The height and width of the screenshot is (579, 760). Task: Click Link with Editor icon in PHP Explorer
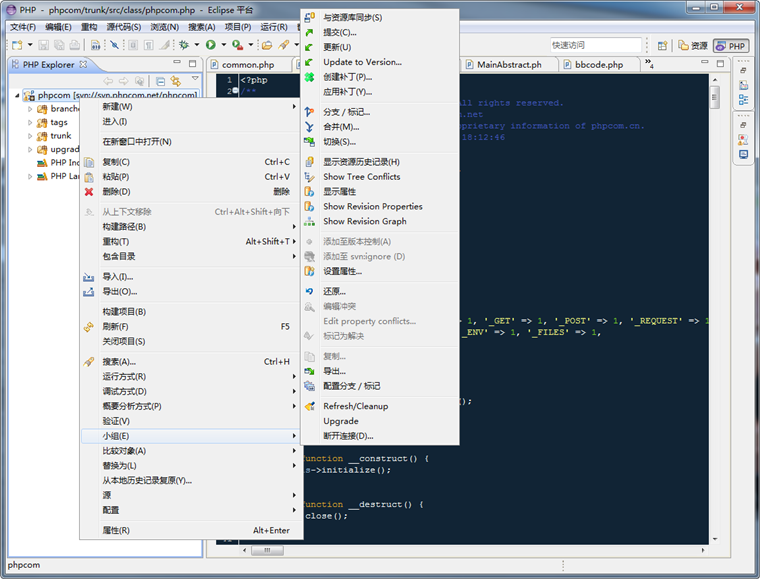(x=176, y=81)
